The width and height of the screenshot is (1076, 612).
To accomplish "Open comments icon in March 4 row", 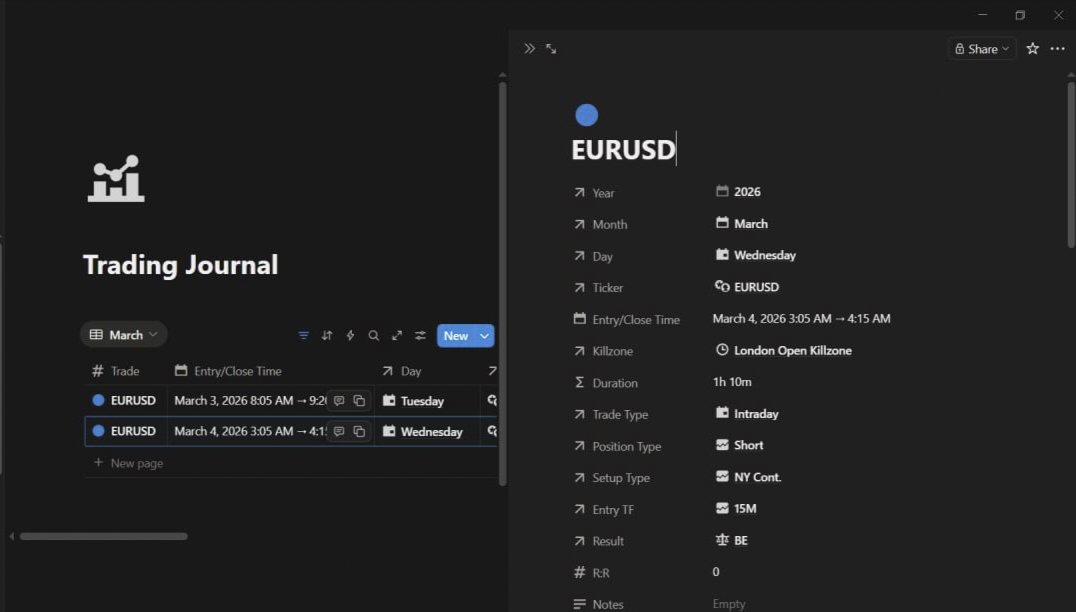I will (x=339, y=432).
